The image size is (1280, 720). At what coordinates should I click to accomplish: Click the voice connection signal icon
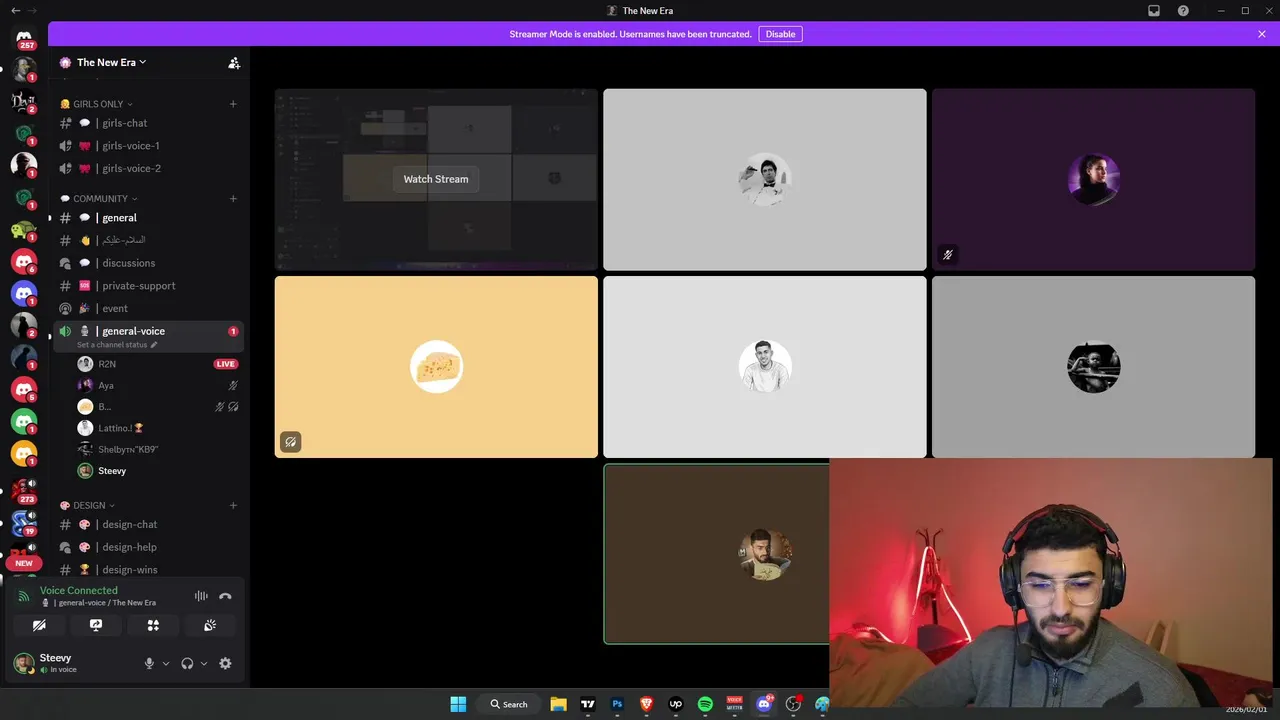pyautogui.click(x=24, y=596)
